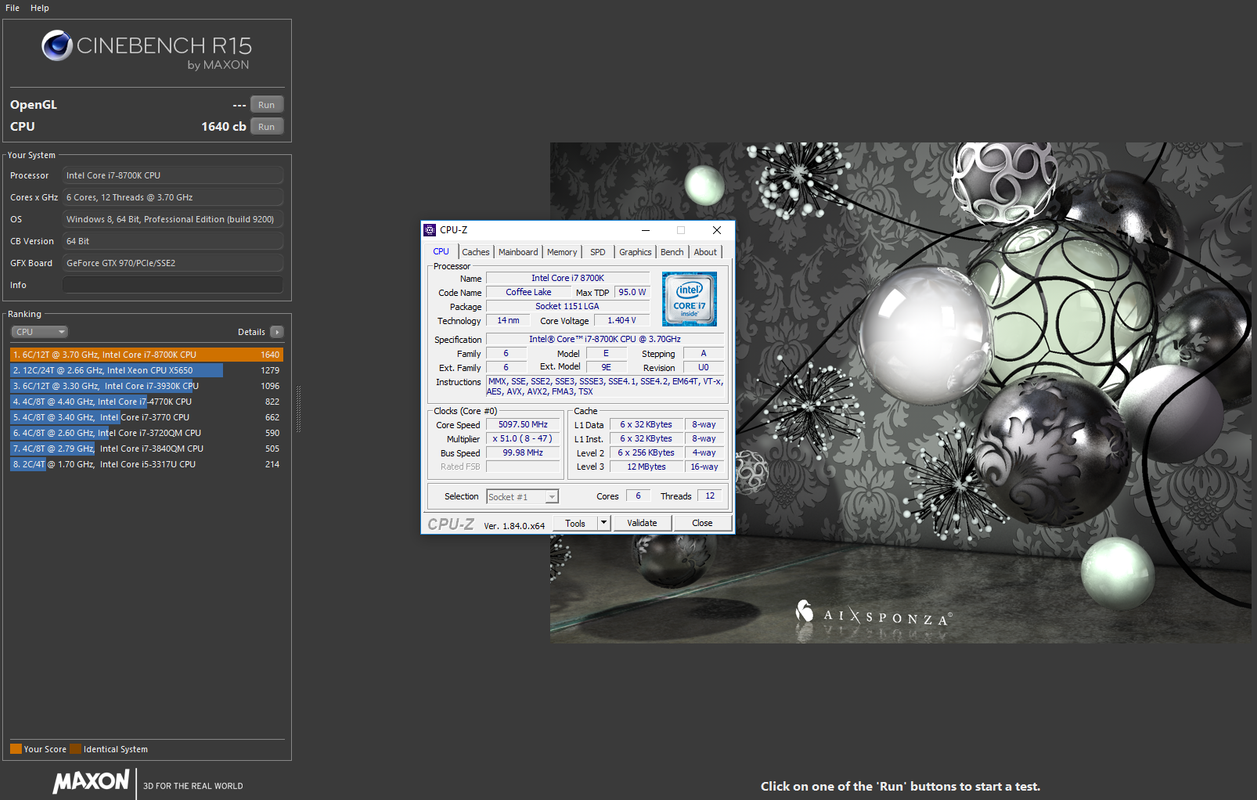
Task: Click the CPU score value 1640 cb
Action: pyautogui.click(x=224, y=127)
